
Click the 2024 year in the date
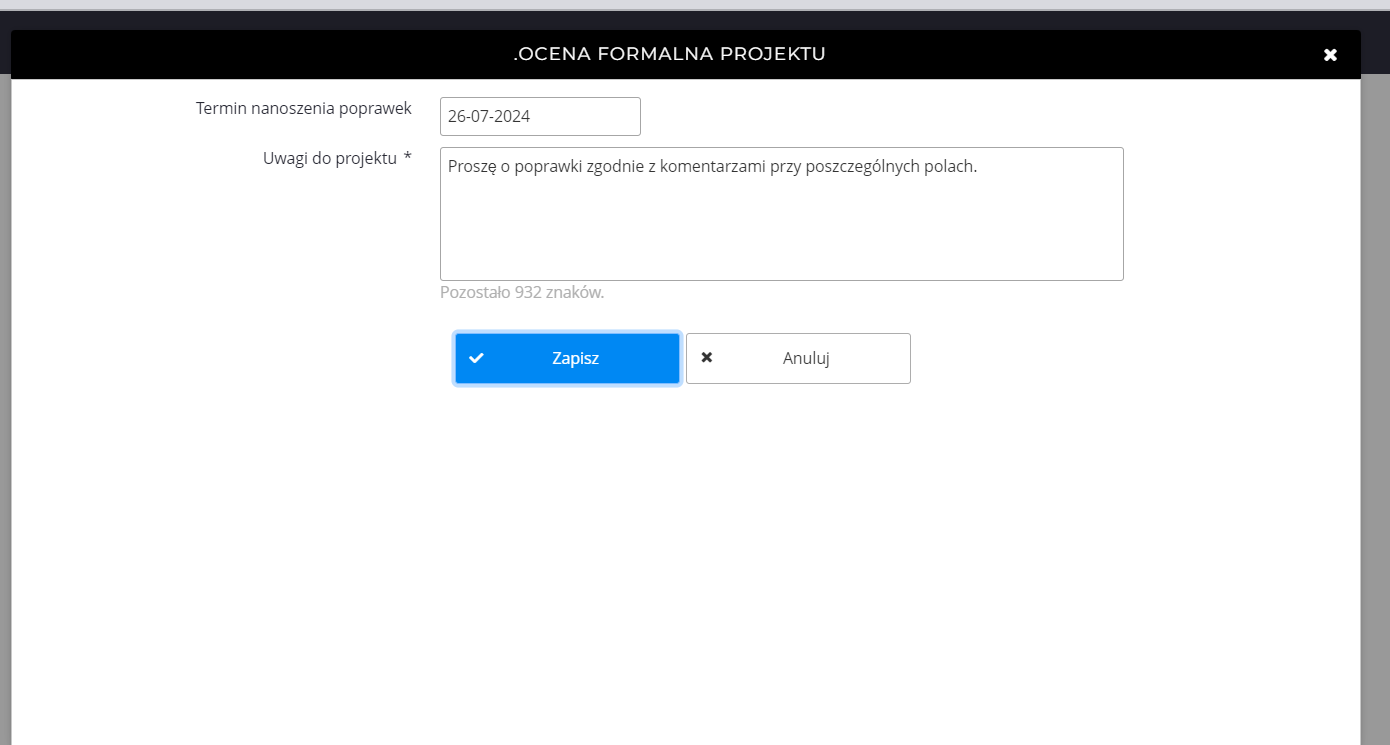click(512, 116)
